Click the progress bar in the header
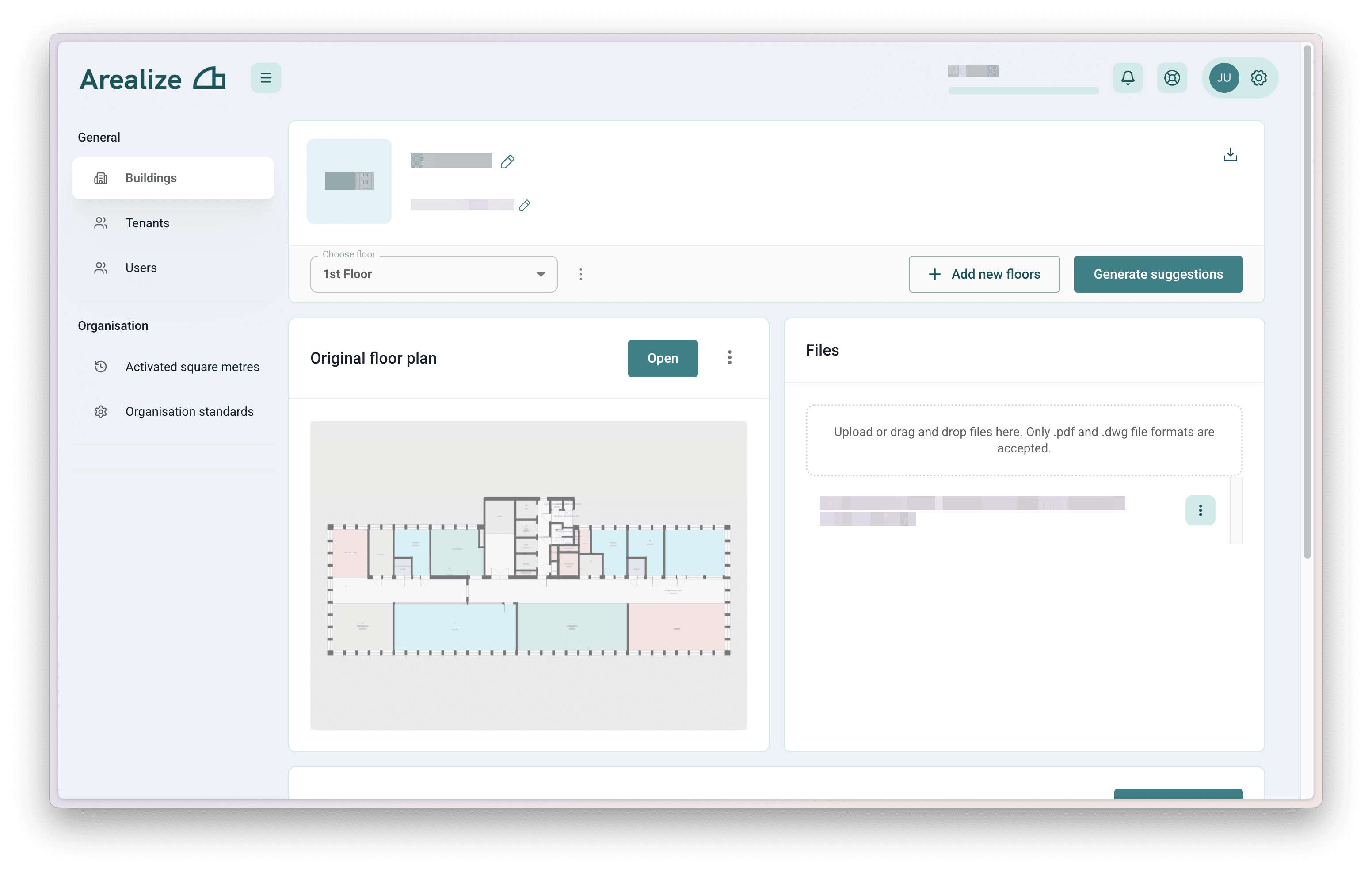The width and height of the screenshot is (1372, 873). coord(1023,91)
